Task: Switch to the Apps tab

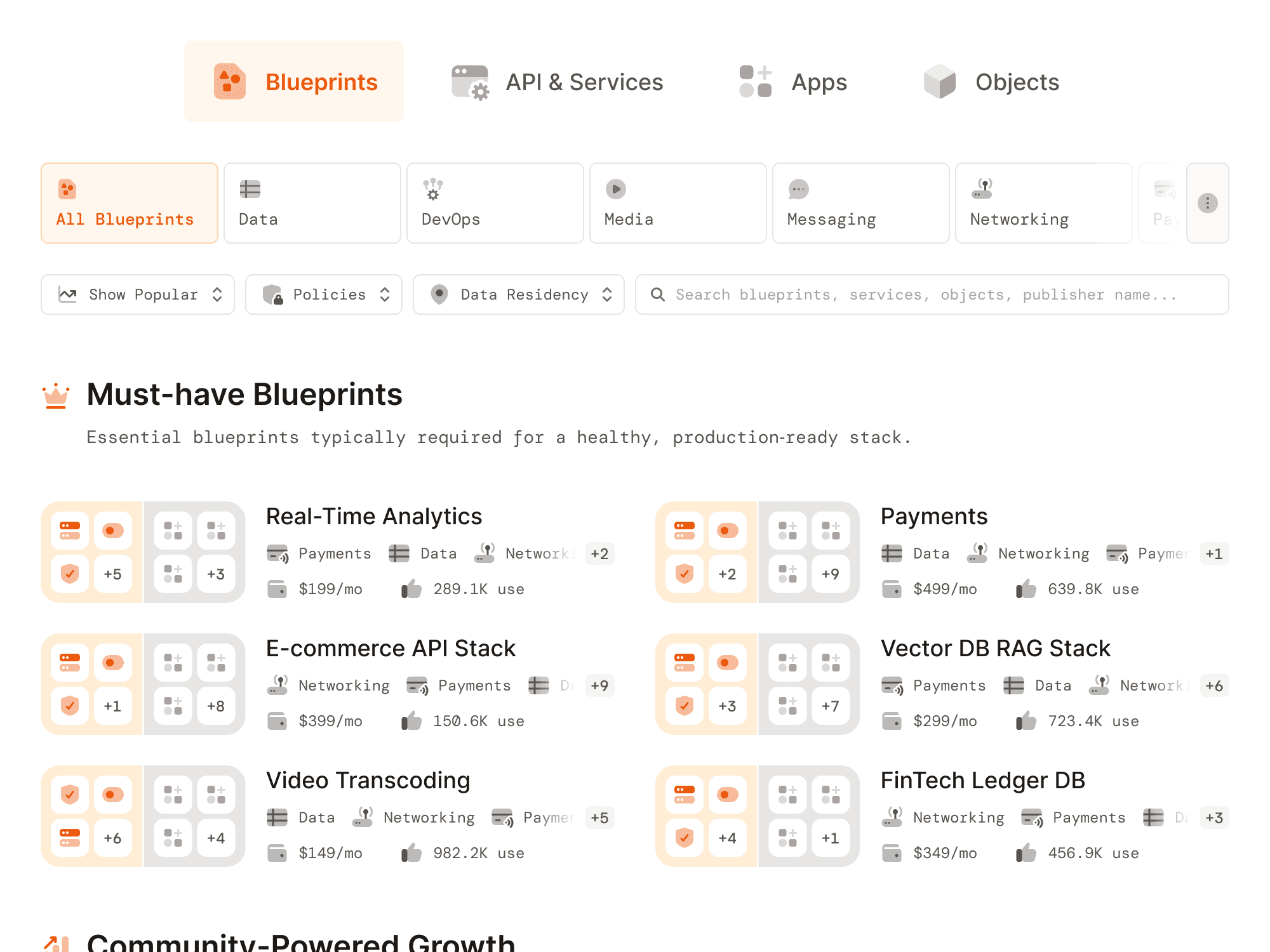Action: point(793,81)
